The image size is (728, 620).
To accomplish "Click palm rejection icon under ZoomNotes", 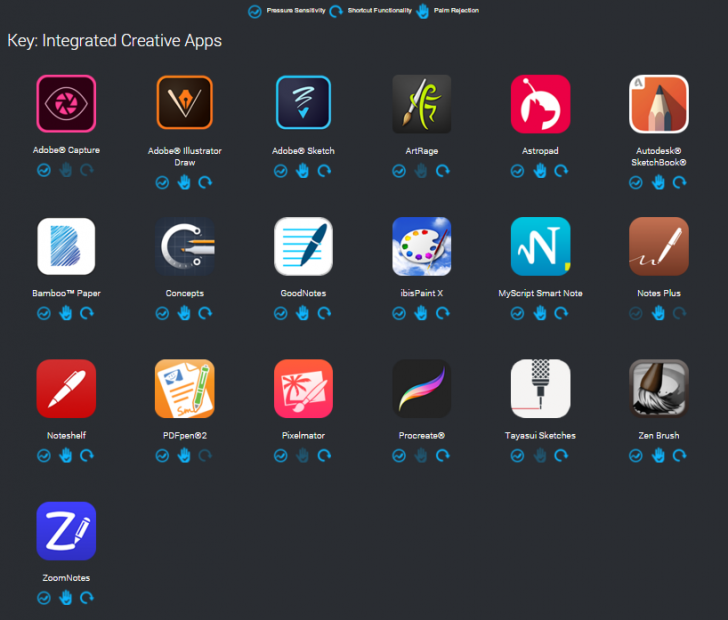I will coord(66,597).
